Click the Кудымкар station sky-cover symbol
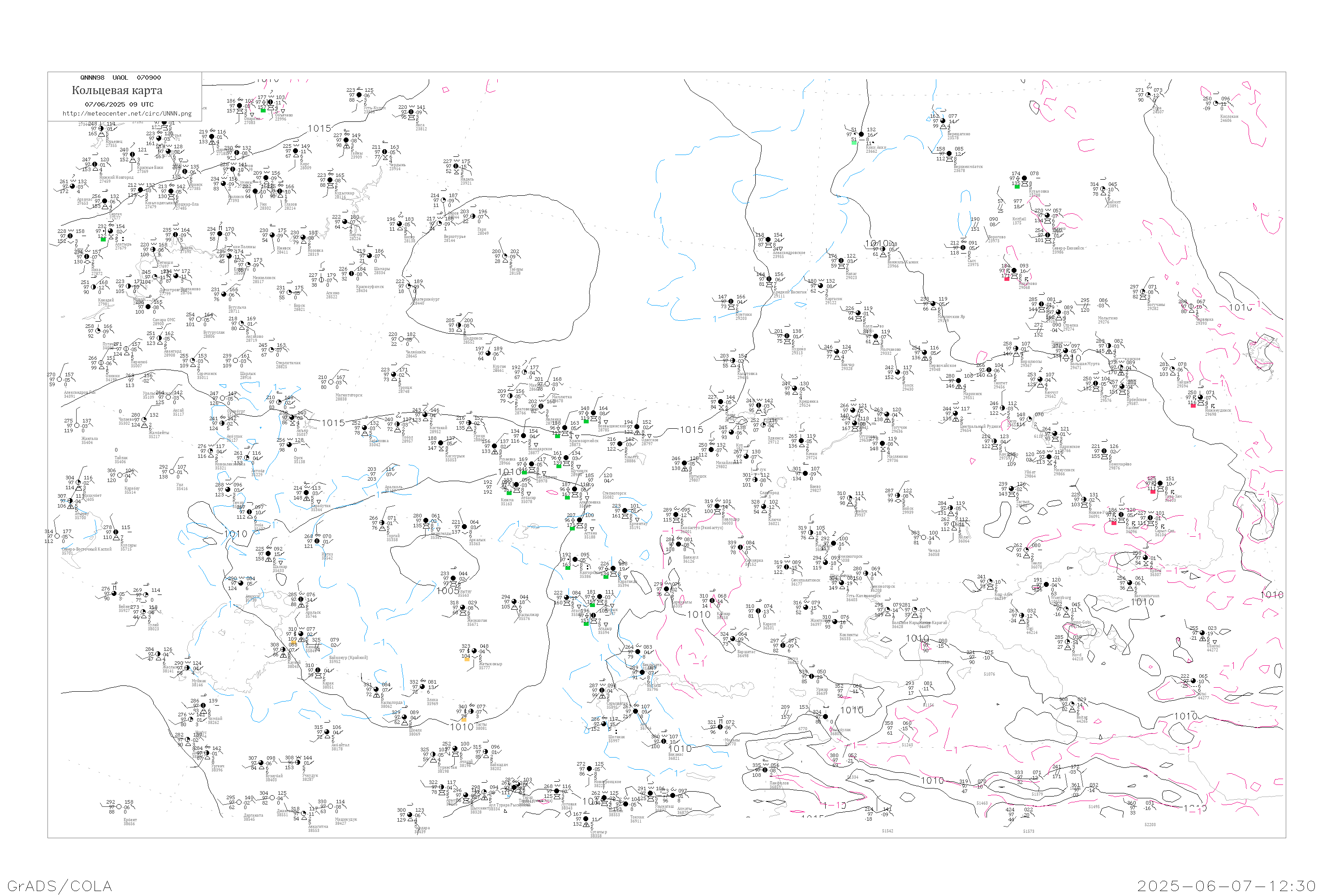Image resolution: width=1344 pixels, height=896 pixels. click(330, 180)
